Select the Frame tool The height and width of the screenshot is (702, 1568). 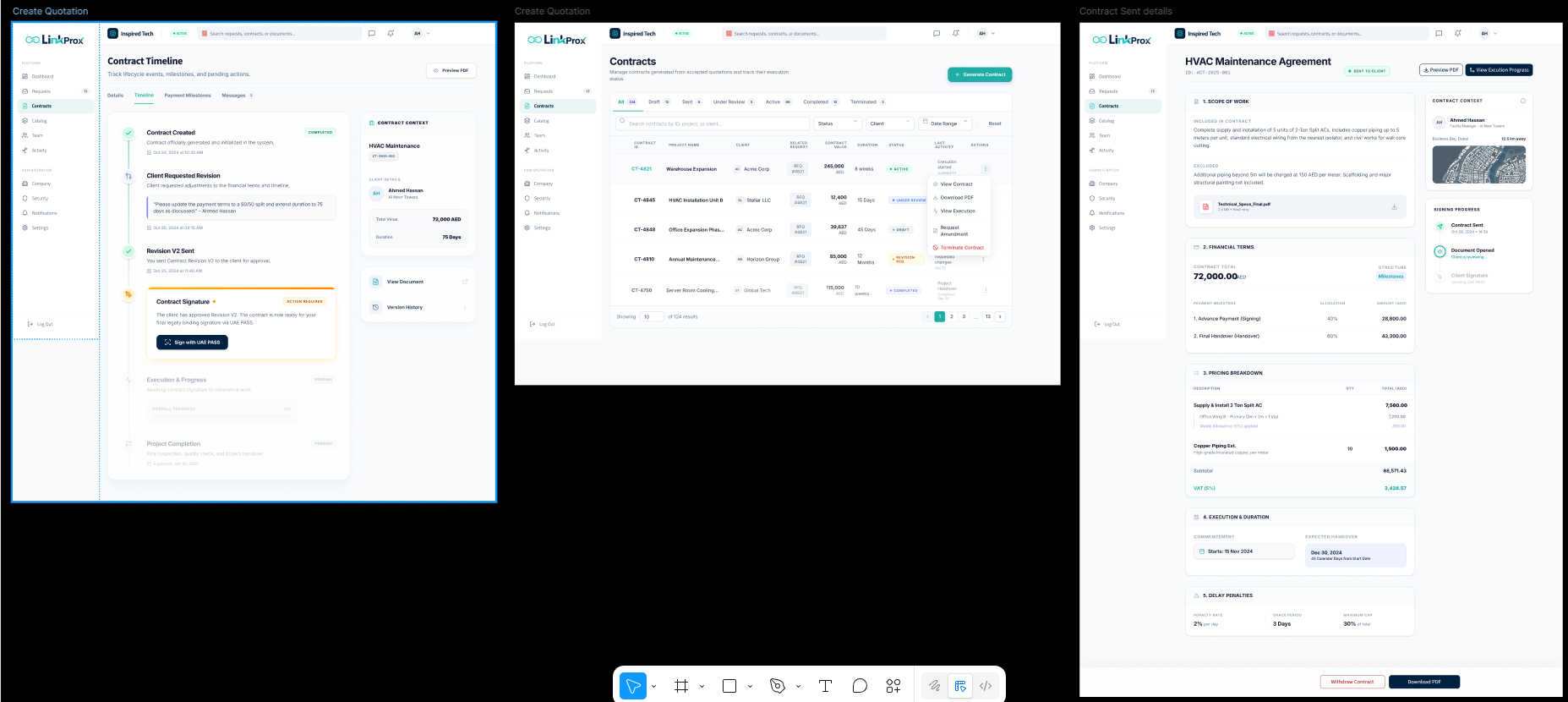point(681,686)
